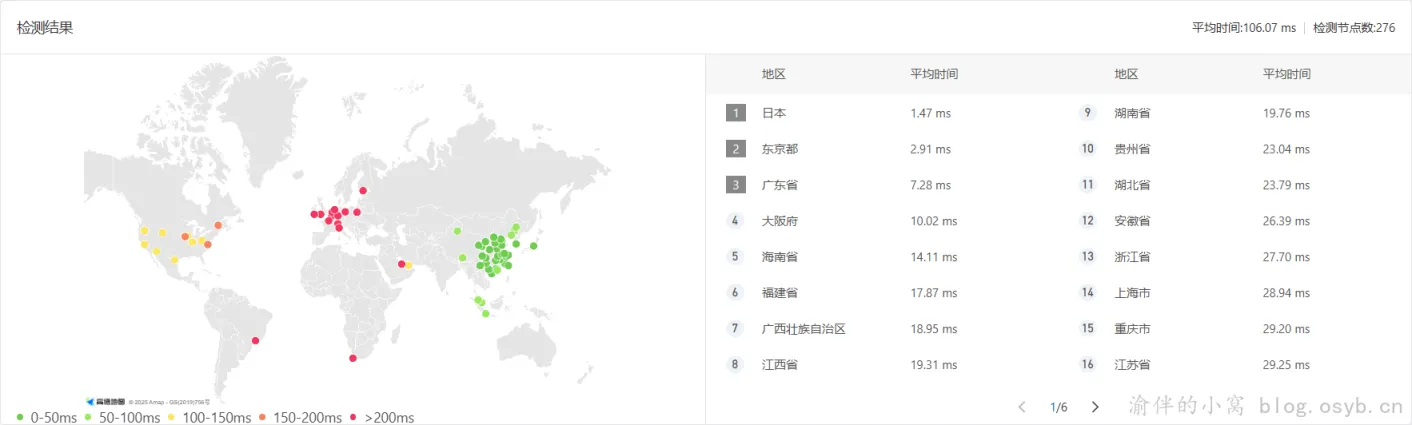Toggle the >200ms legend entry
Screen dimensions: 1412x425
pyautogui.click(x=381, y=417)
